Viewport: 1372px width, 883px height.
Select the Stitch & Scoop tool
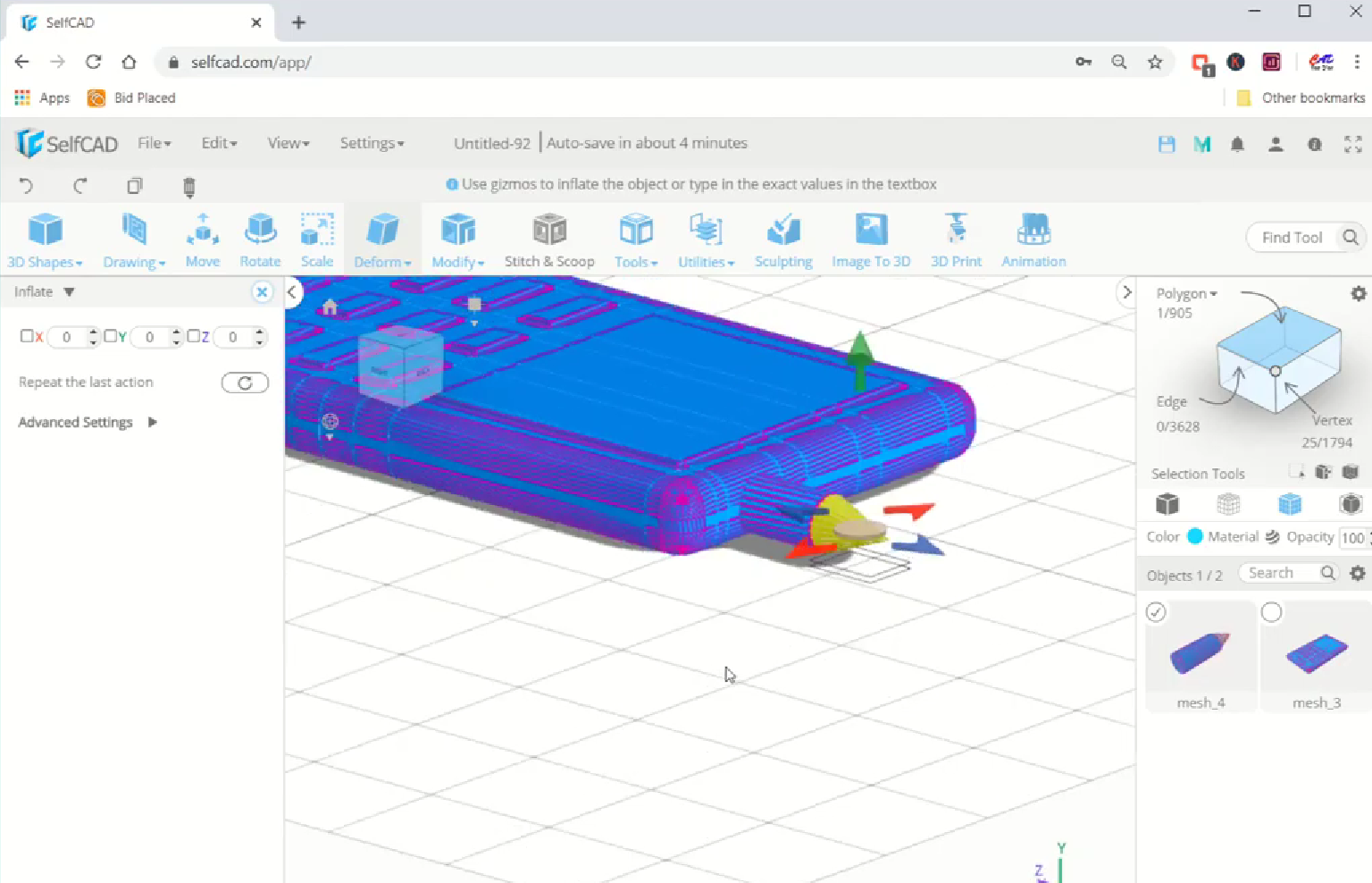pos(549,240)
